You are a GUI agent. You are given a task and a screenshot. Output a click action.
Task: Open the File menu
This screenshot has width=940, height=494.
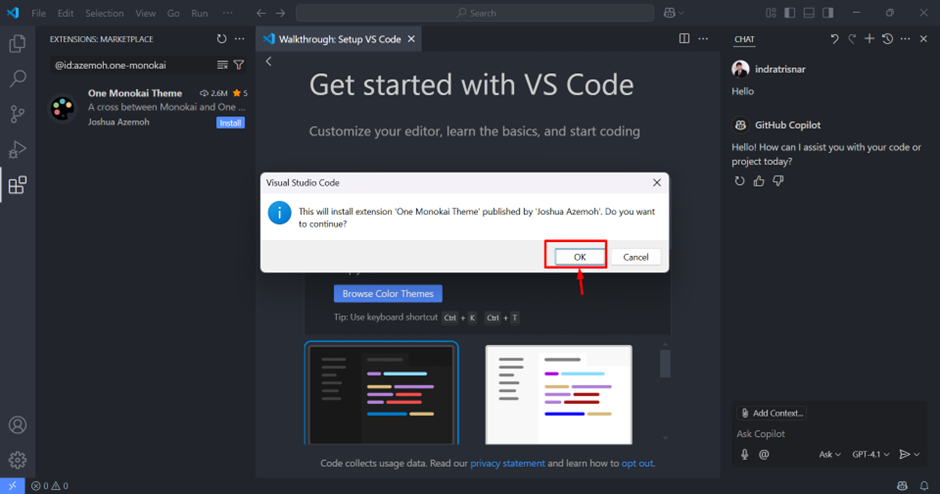point(38,13)
